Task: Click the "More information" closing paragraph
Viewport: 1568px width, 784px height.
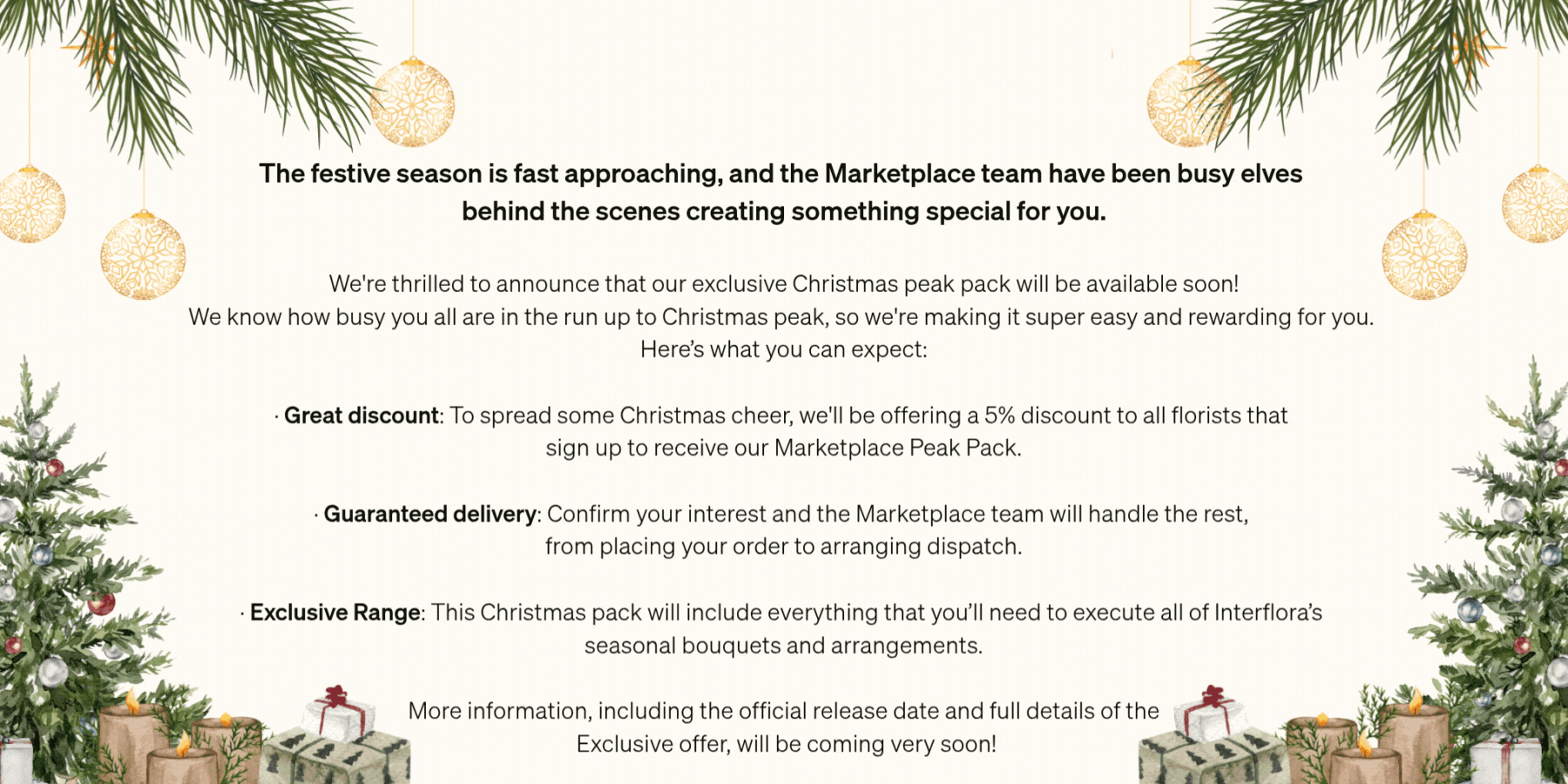Action: tap(783, 727)
